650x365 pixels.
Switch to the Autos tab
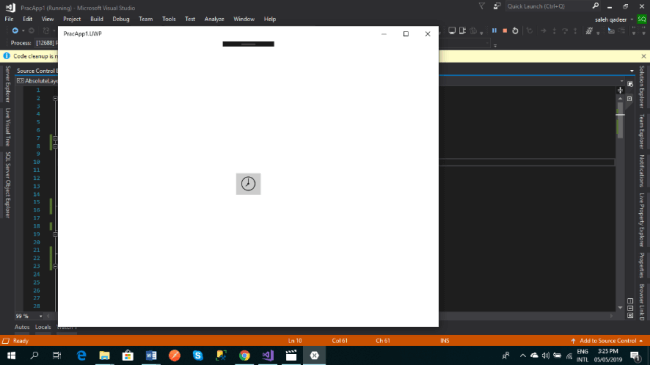point(22,327)
